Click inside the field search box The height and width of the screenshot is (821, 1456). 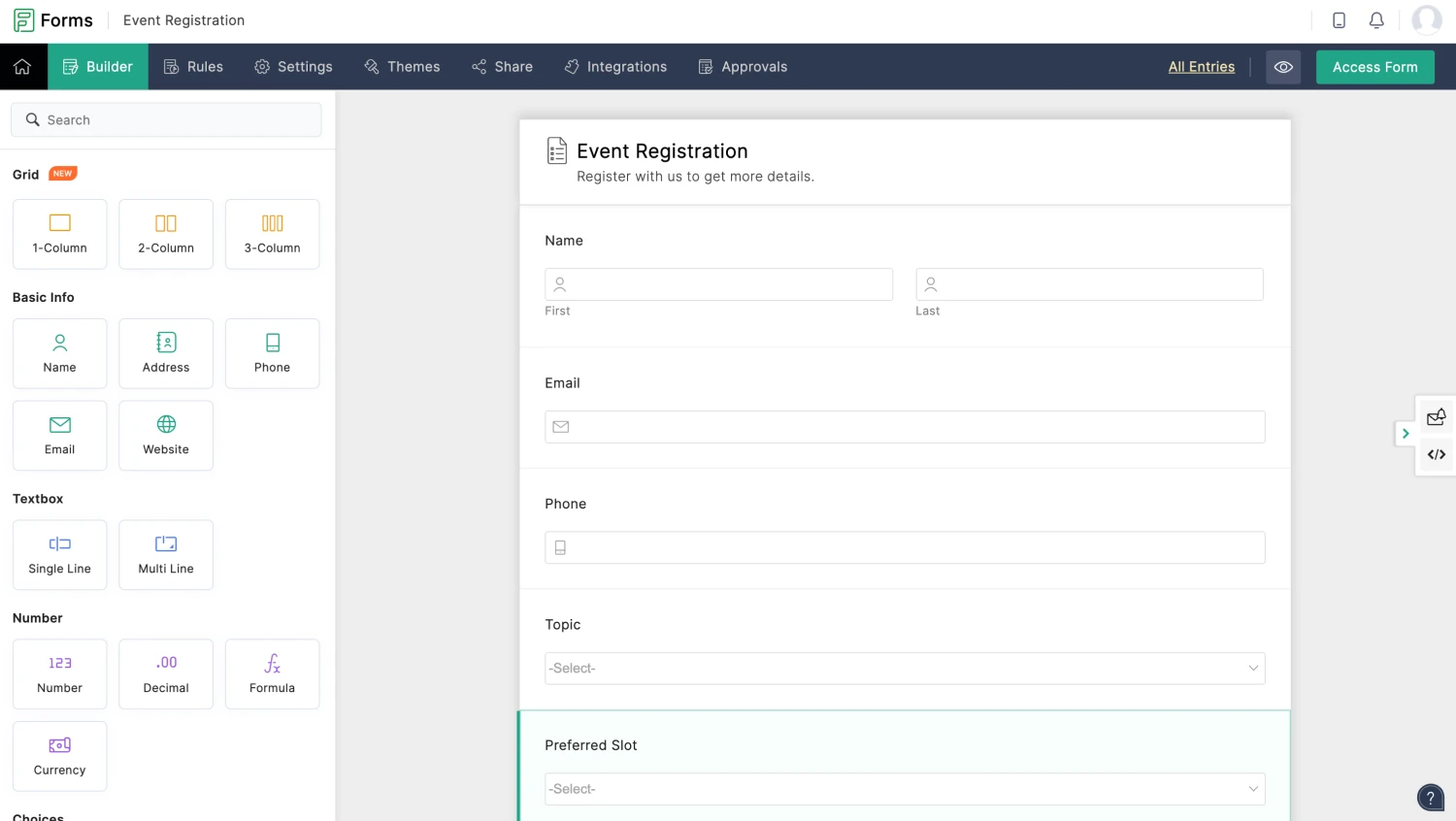pyautogui.click(x=166, y=119)
